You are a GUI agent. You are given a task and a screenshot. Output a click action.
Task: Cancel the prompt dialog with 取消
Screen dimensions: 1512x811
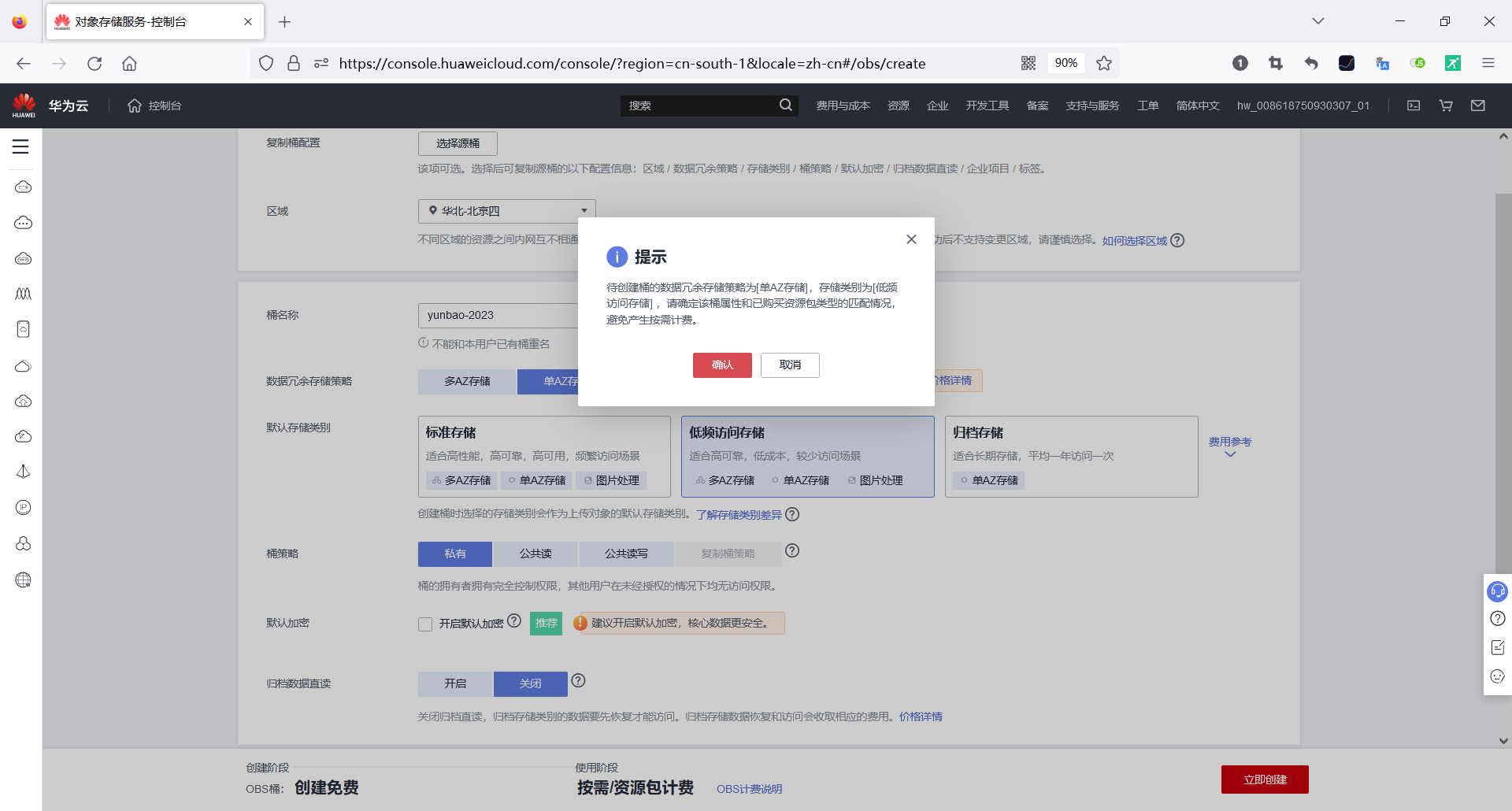790,365
